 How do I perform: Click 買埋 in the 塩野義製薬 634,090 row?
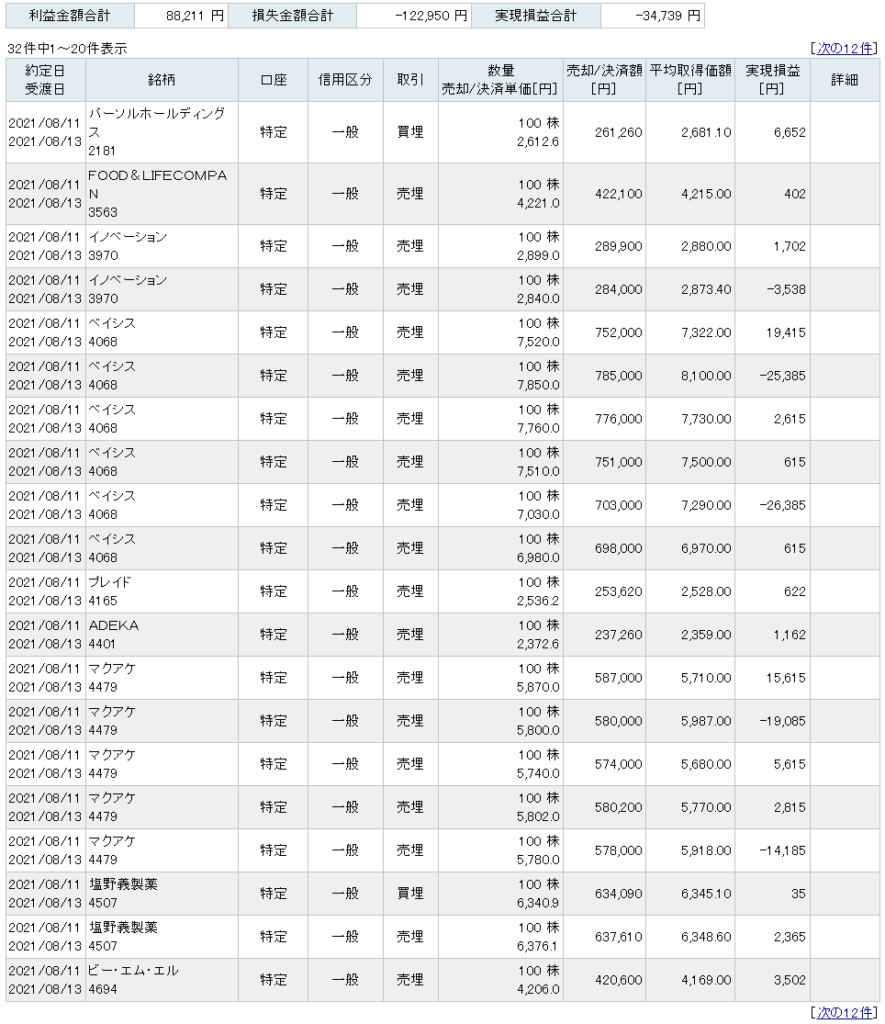pyautogui.click(x=410, y=893)
